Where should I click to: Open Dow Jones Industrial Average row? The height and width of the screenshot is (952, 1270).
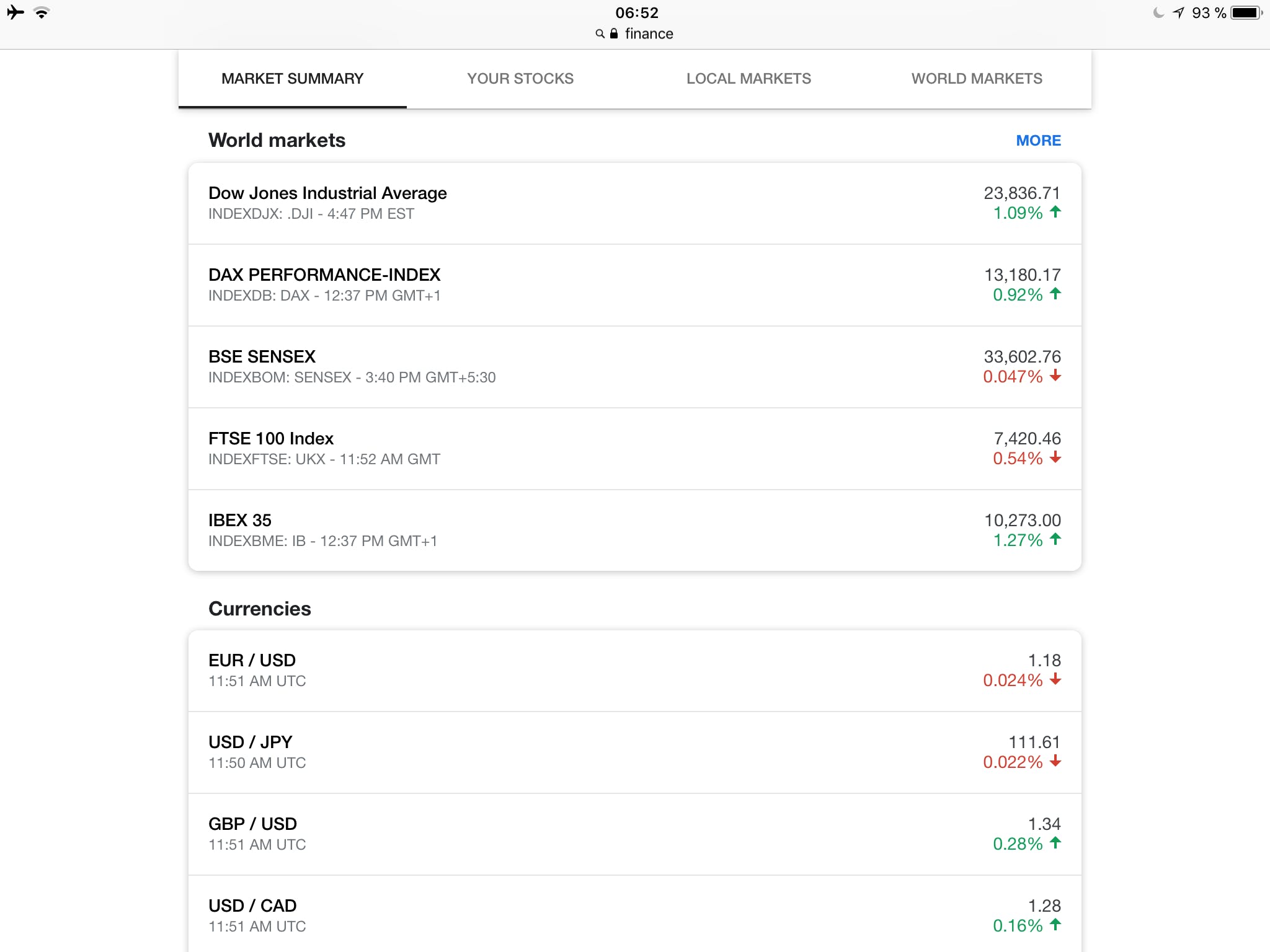pos(635,203)
